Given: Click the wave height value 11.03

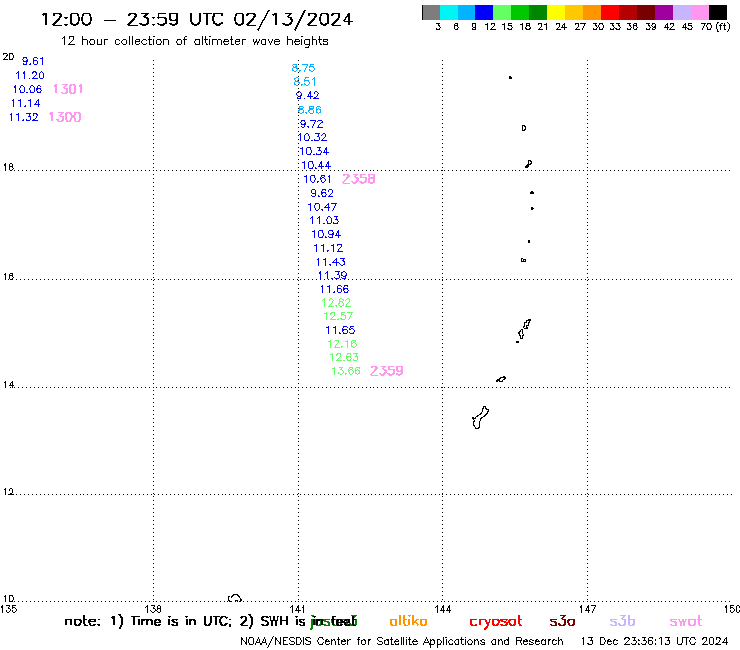Looking at the screenshot, I should click(324, 220).
